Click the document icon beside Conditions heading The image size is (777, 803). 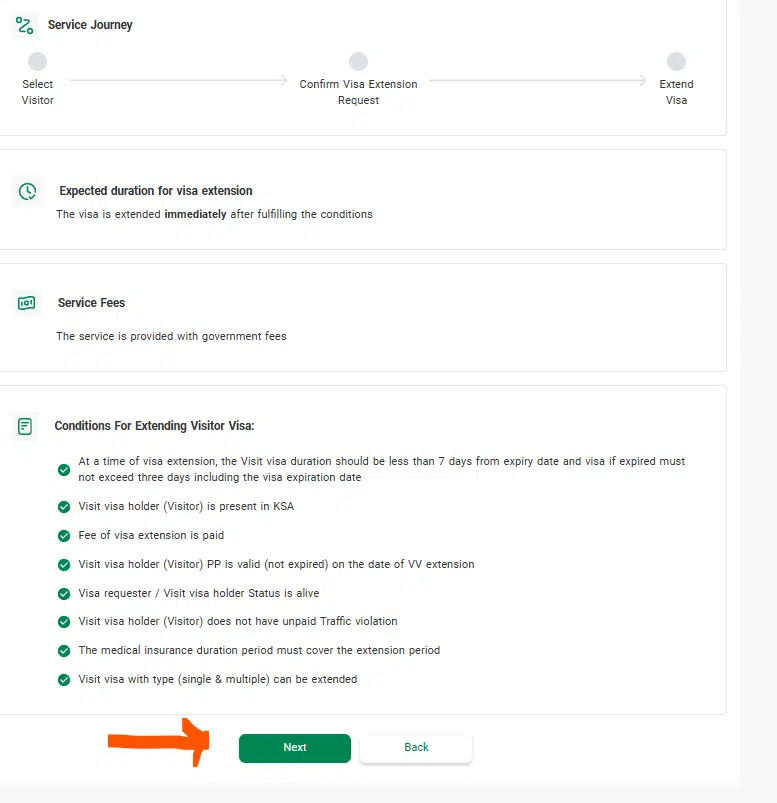[25, 426]
